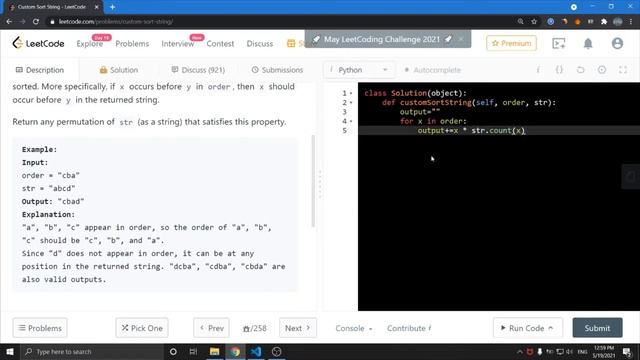Open the notifications bell
This screenshot has width=640, height=360.
click(x=588, y=43)
